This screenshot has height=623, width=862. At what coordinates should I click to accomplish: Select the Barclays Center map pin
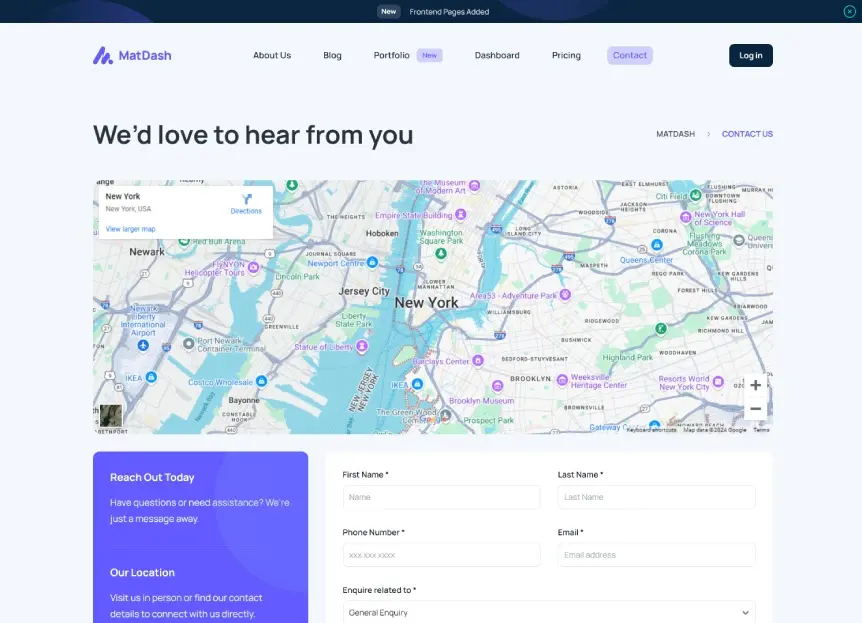point(478,361)
